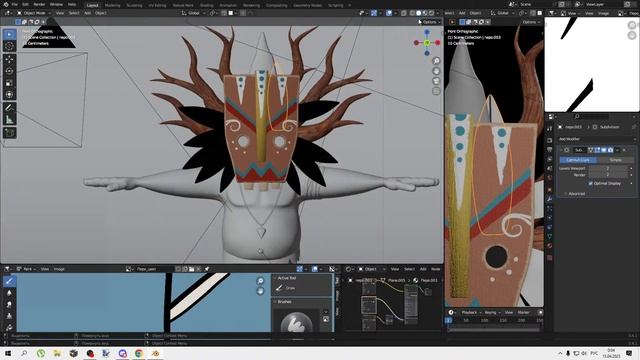Screen dimensions: 640x360
Task: Open the Object Mode dropdown
Action: [x=34, y=13]
